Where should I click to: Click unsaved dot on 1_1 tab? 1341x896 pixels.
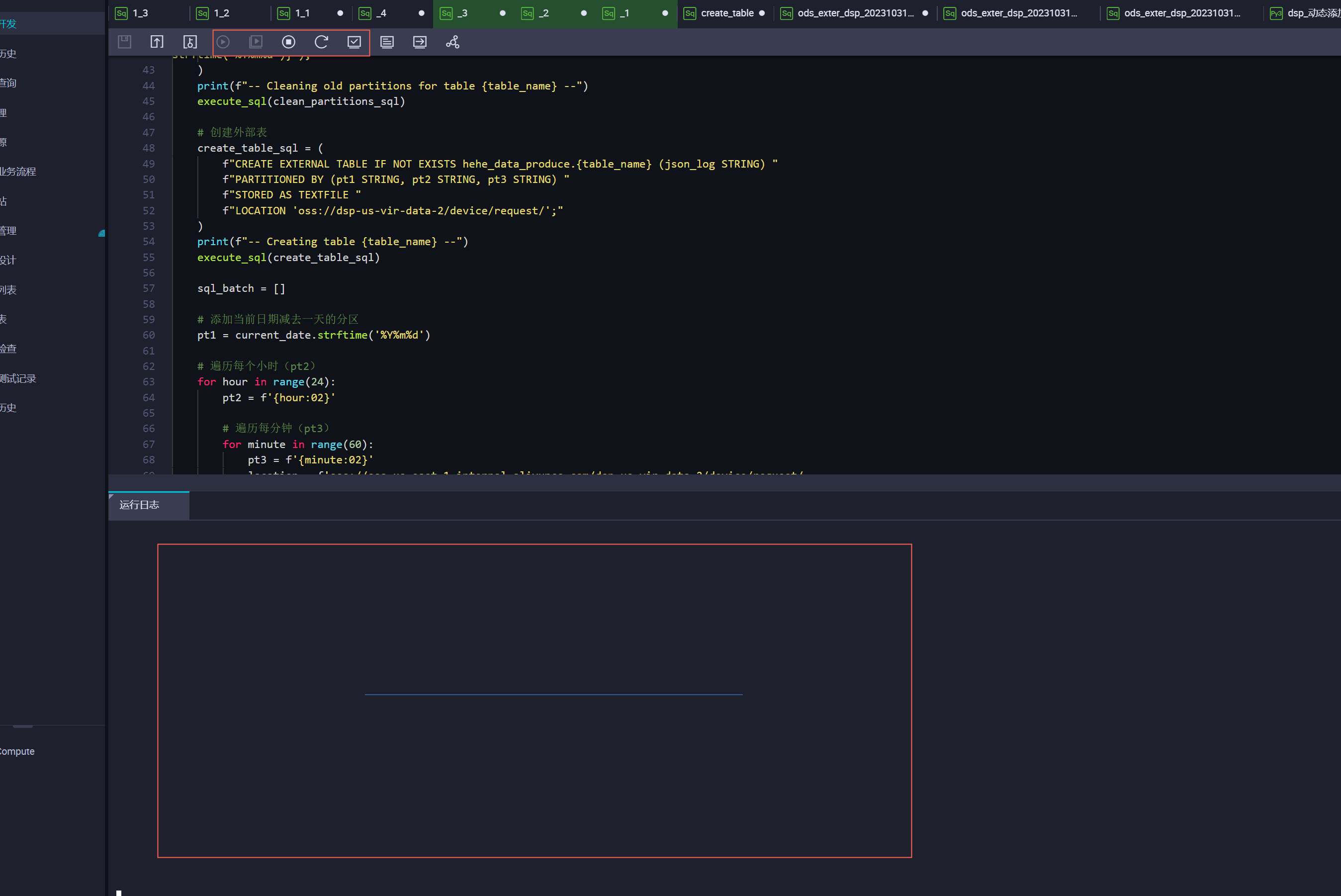coord(341,13)
